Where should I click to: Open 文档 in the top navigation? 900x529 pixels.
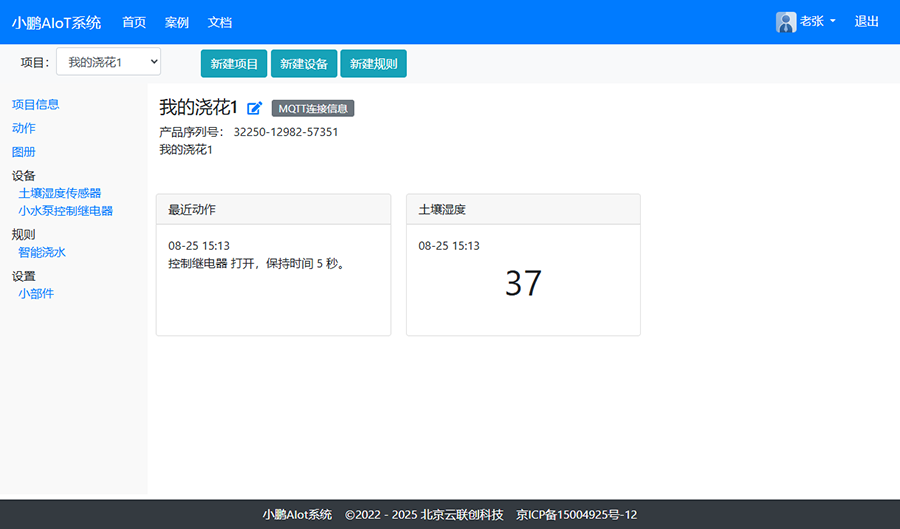tap(220, 22)
